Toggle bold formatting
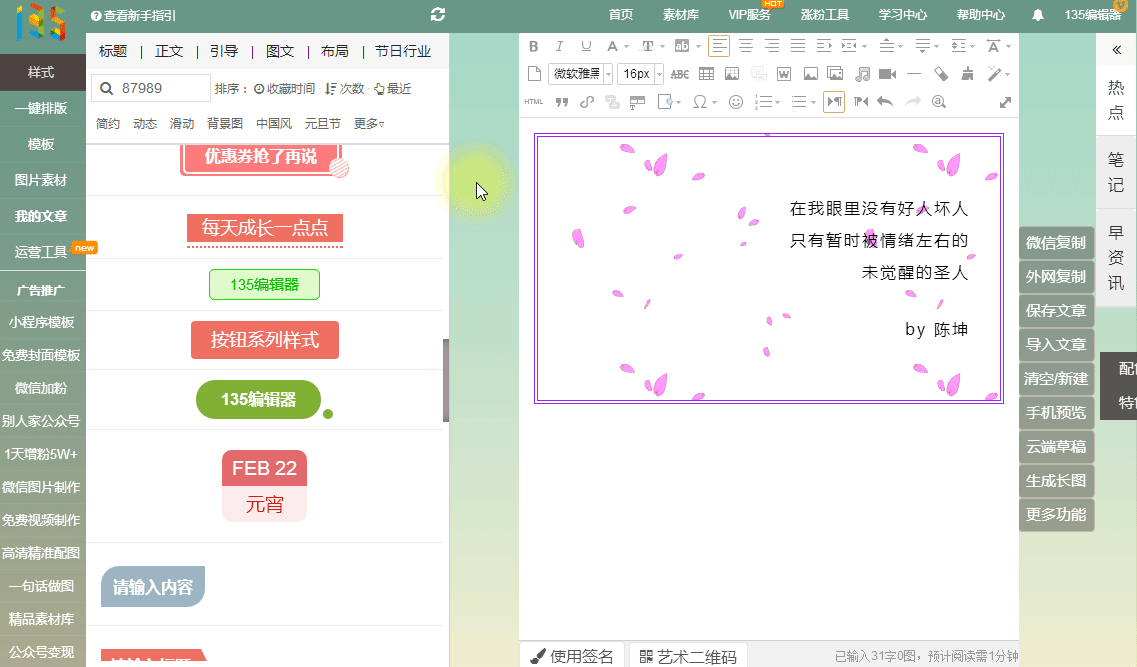The height and width of the screenshot is (667, 1137). tap(533, 46)
